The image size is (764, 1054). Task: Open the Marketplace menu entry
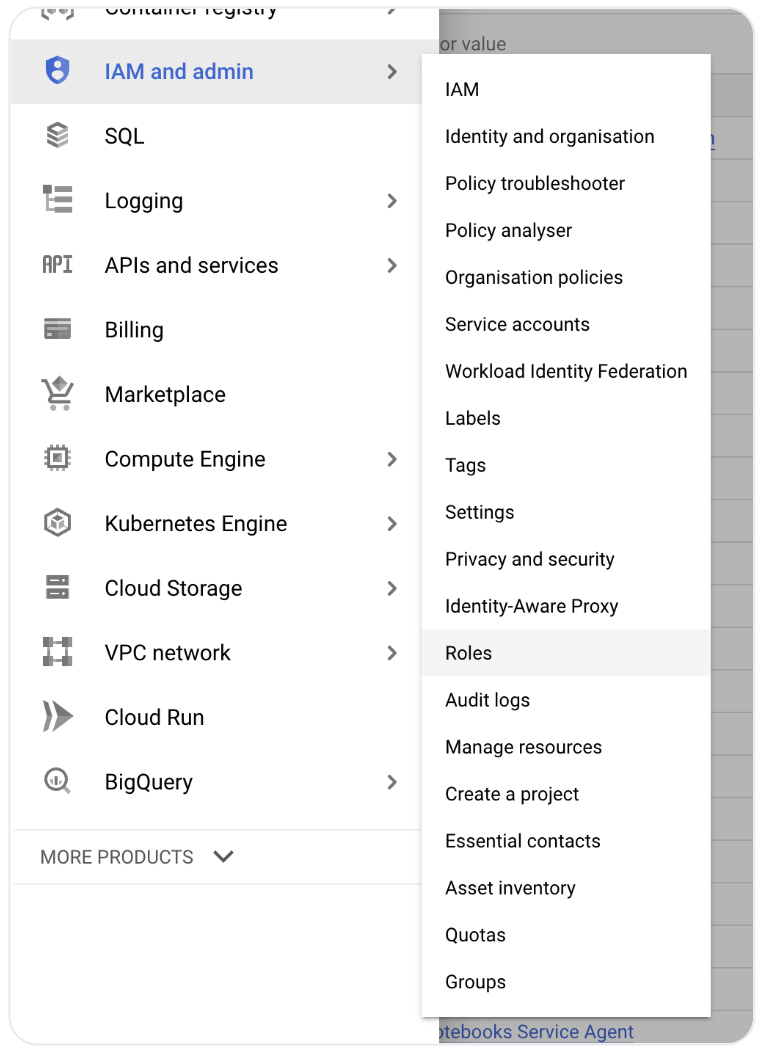coord(216,395)
